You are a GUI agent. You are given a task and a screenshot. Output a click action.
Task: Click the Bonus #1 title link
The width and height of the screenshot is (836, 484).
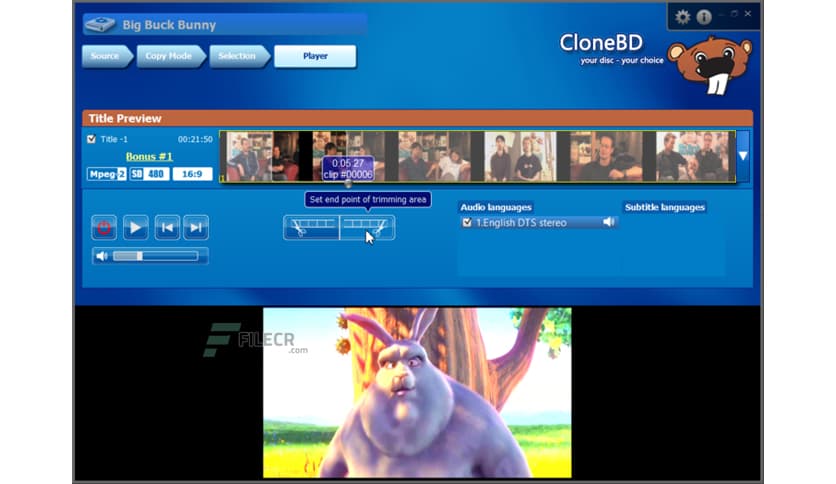coord(149,156)
